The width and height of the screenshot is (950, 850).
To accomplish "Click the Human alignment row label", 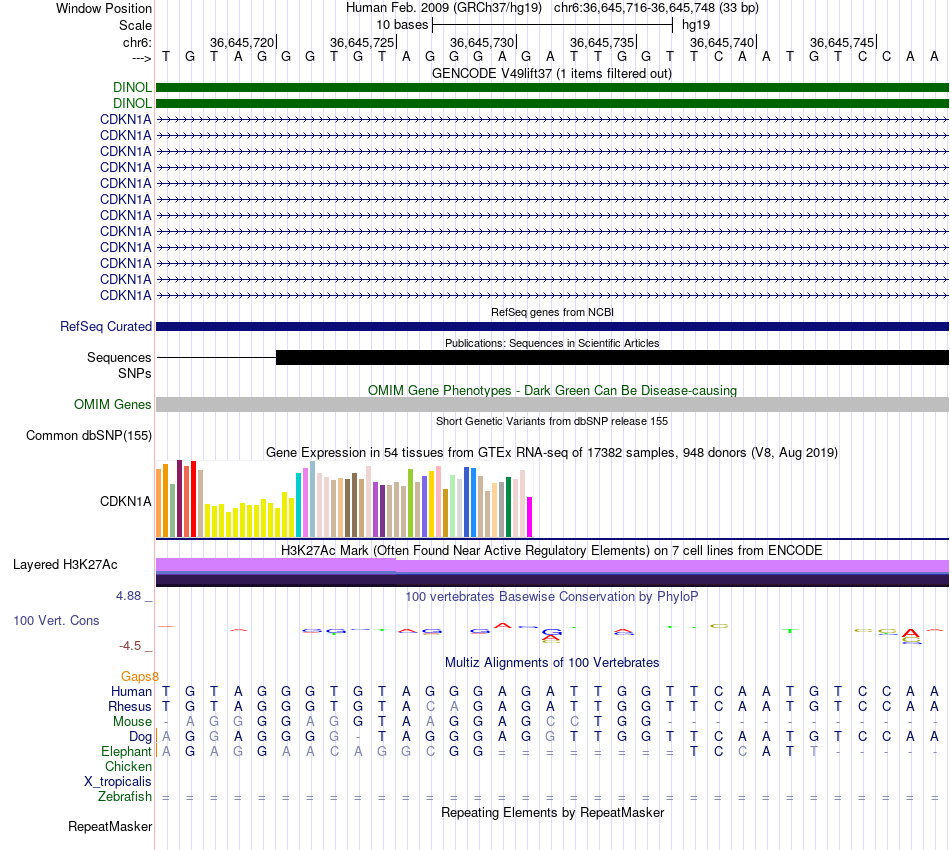I will 131,692.
